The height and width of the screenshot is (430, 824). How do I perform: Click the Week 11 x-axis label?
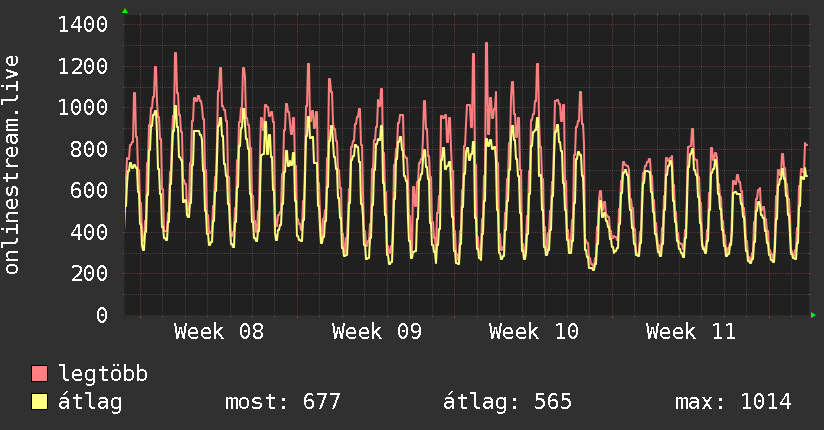click(691, 332)
